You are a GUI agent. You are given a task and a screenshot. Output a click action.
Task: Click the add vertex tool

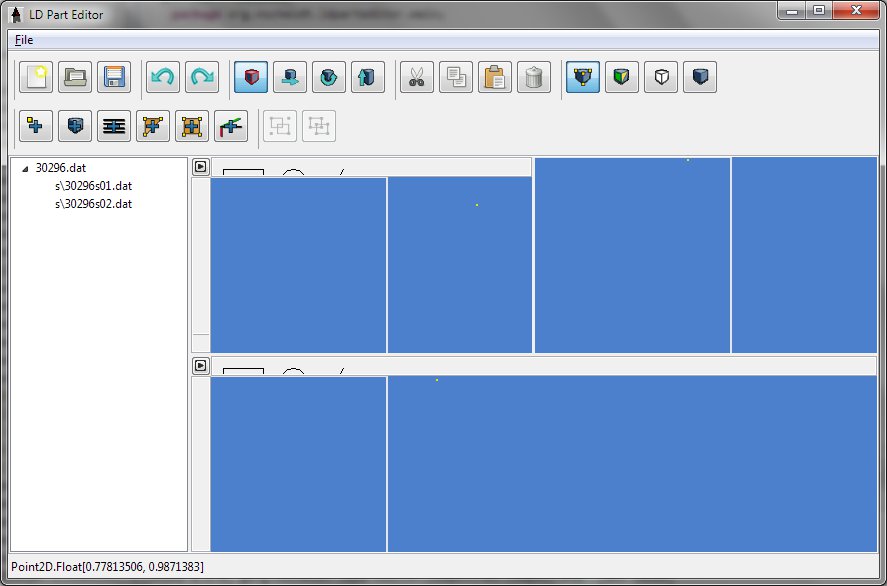tap(36, 126)
